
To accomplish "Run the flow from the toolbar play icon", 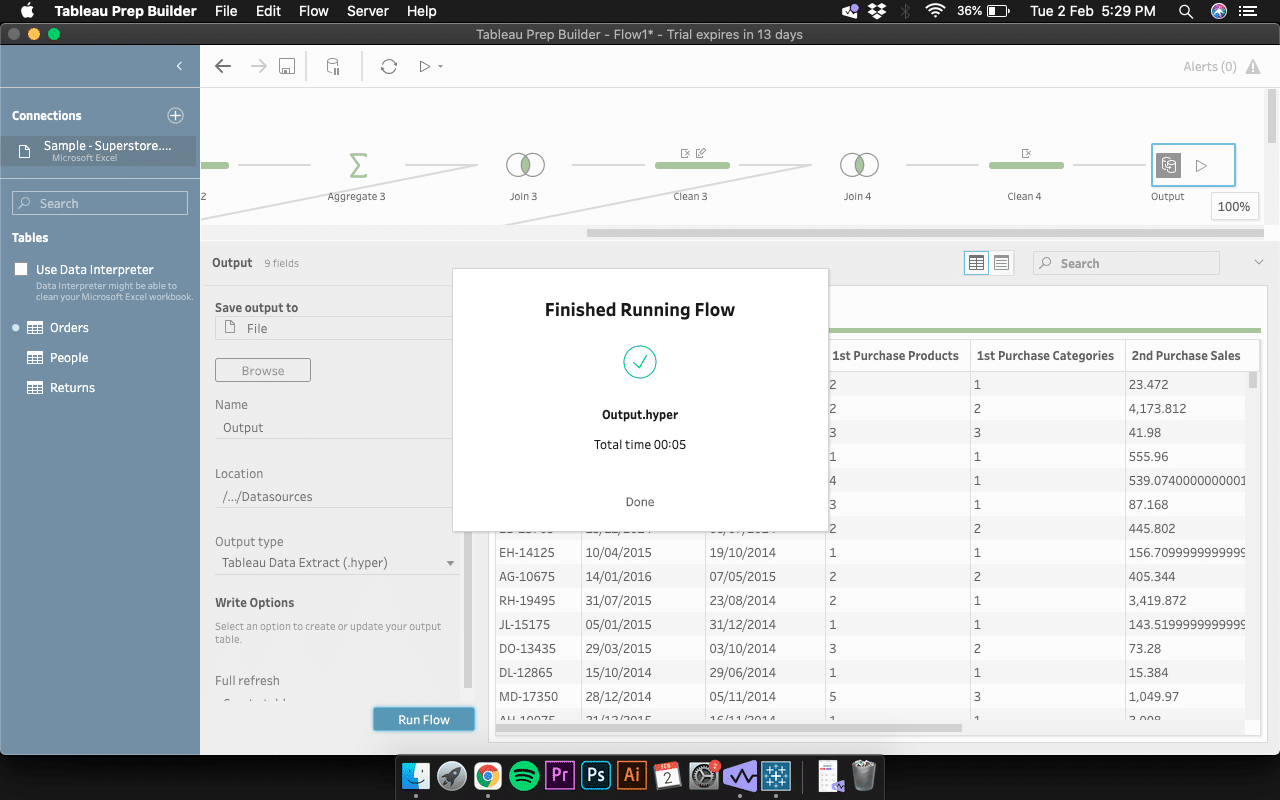I will tap(424, 67).
